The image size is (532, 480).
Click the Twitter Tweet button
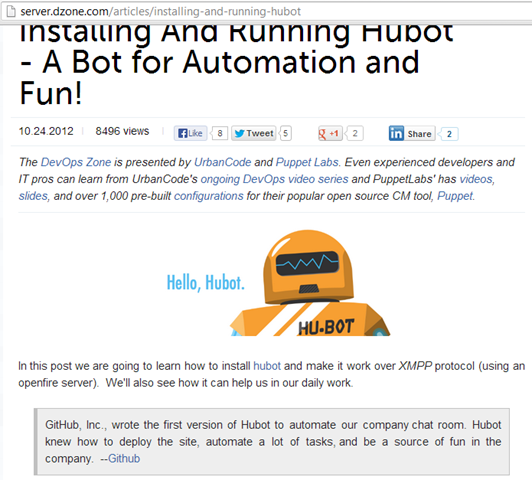point(253,133)
